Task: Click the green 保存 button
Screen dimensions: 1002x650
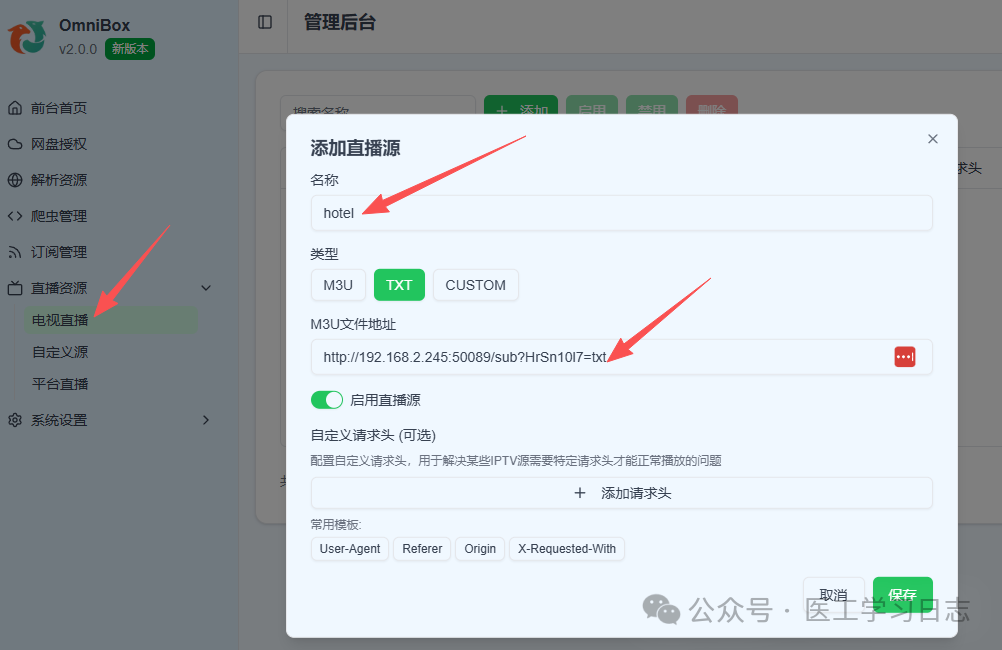Action: 902,593
